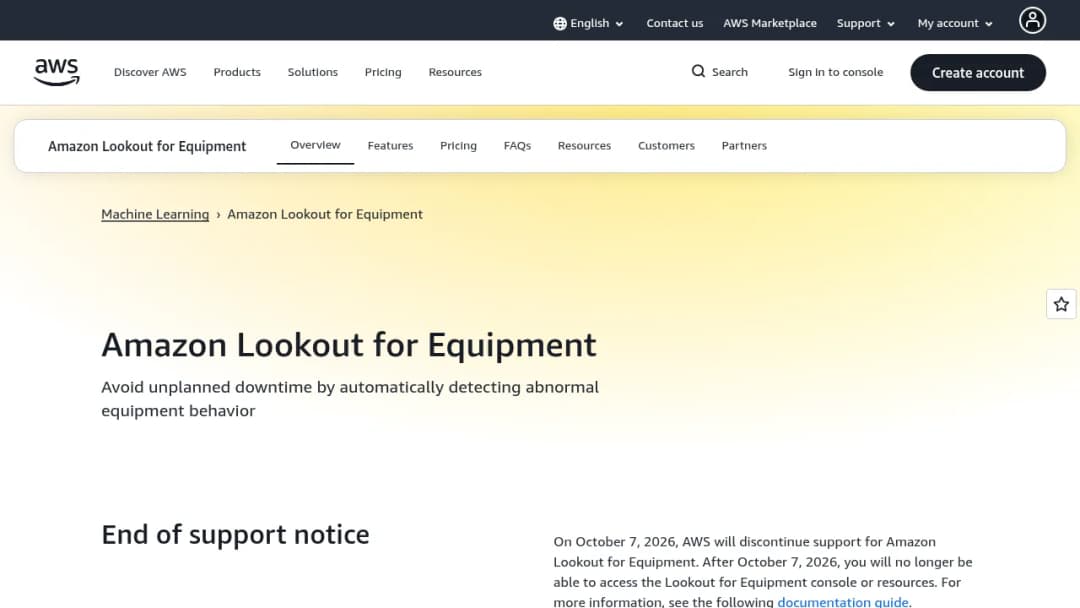
Task: Click the 'End of support notice' heading
Action: (235, 534)
